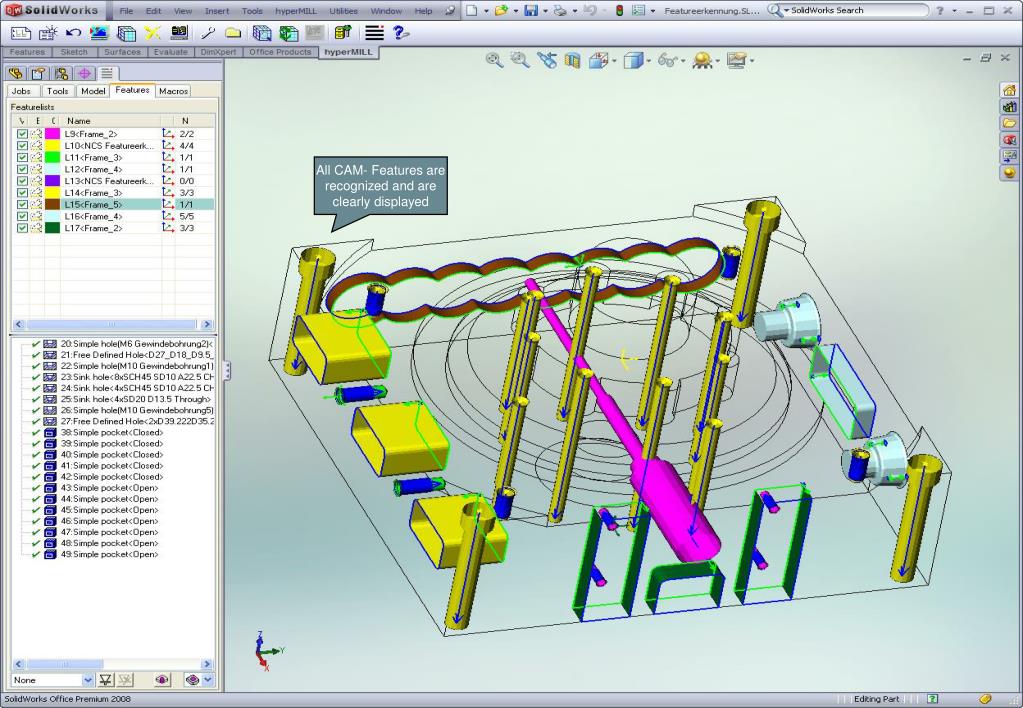The image size is (1023, 708).
Task: Click the black horizontal lines list icon
Action: 374,33
